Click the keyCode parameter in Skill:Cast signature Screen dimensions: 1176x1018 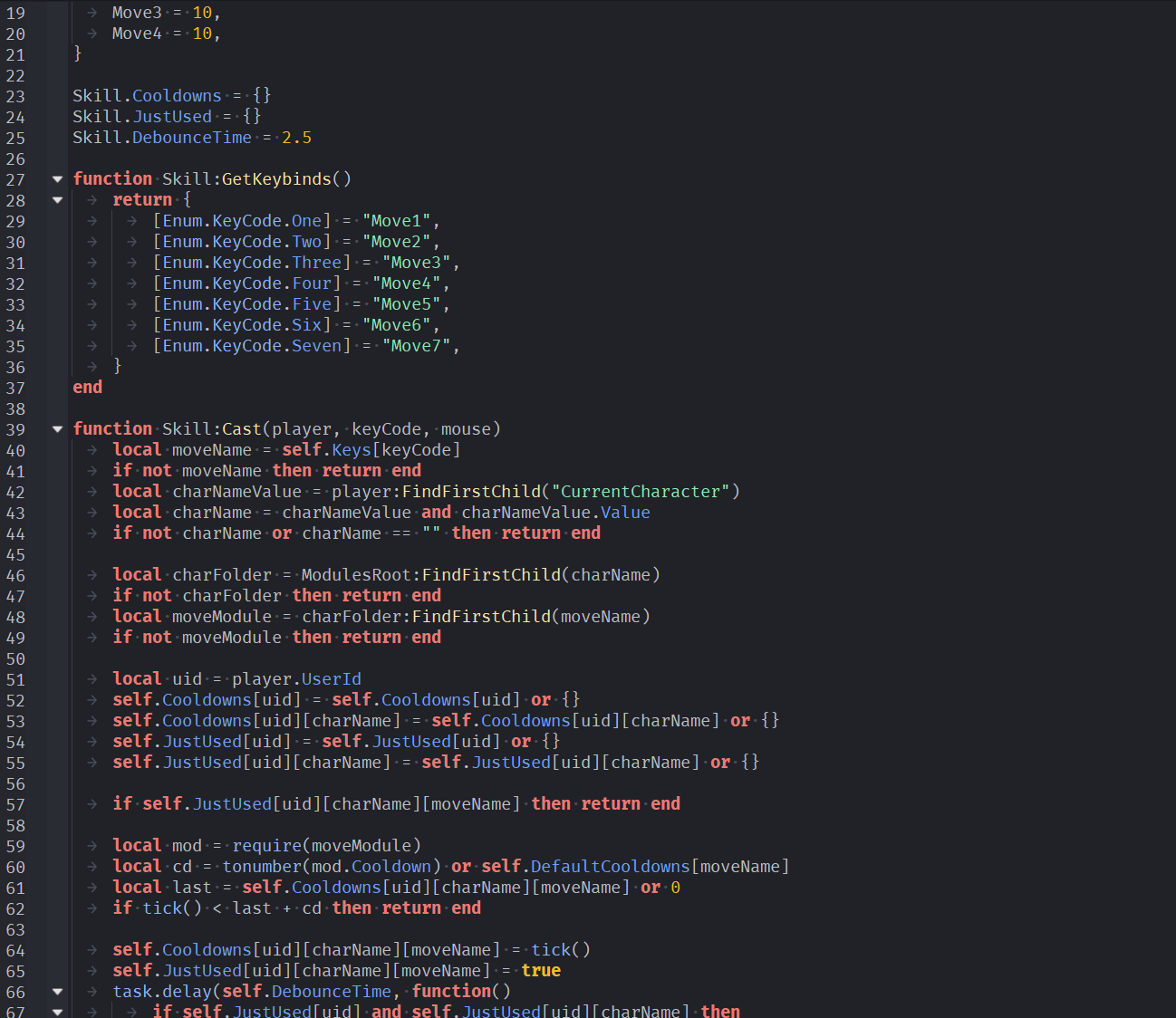coord(386,429)
